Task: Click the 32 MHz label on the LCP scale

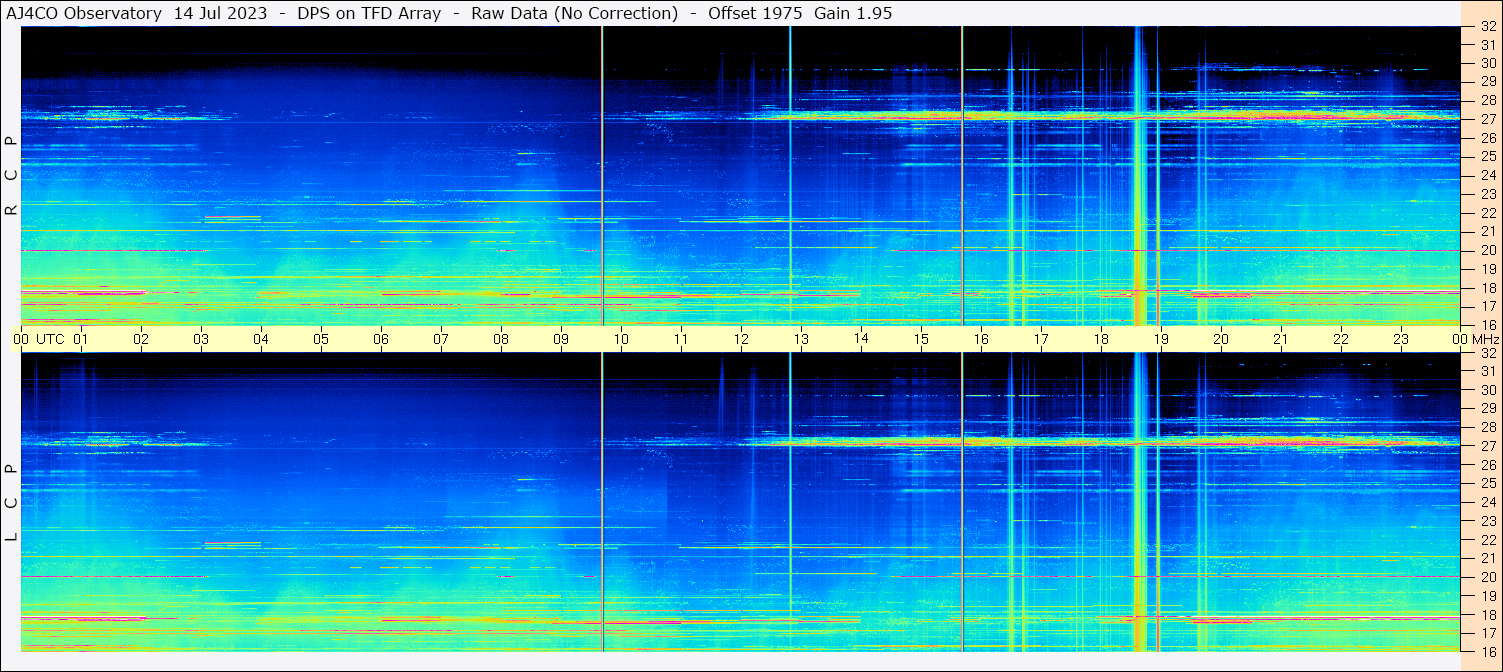Action: pyautogui.click(x=1488, y=353)
